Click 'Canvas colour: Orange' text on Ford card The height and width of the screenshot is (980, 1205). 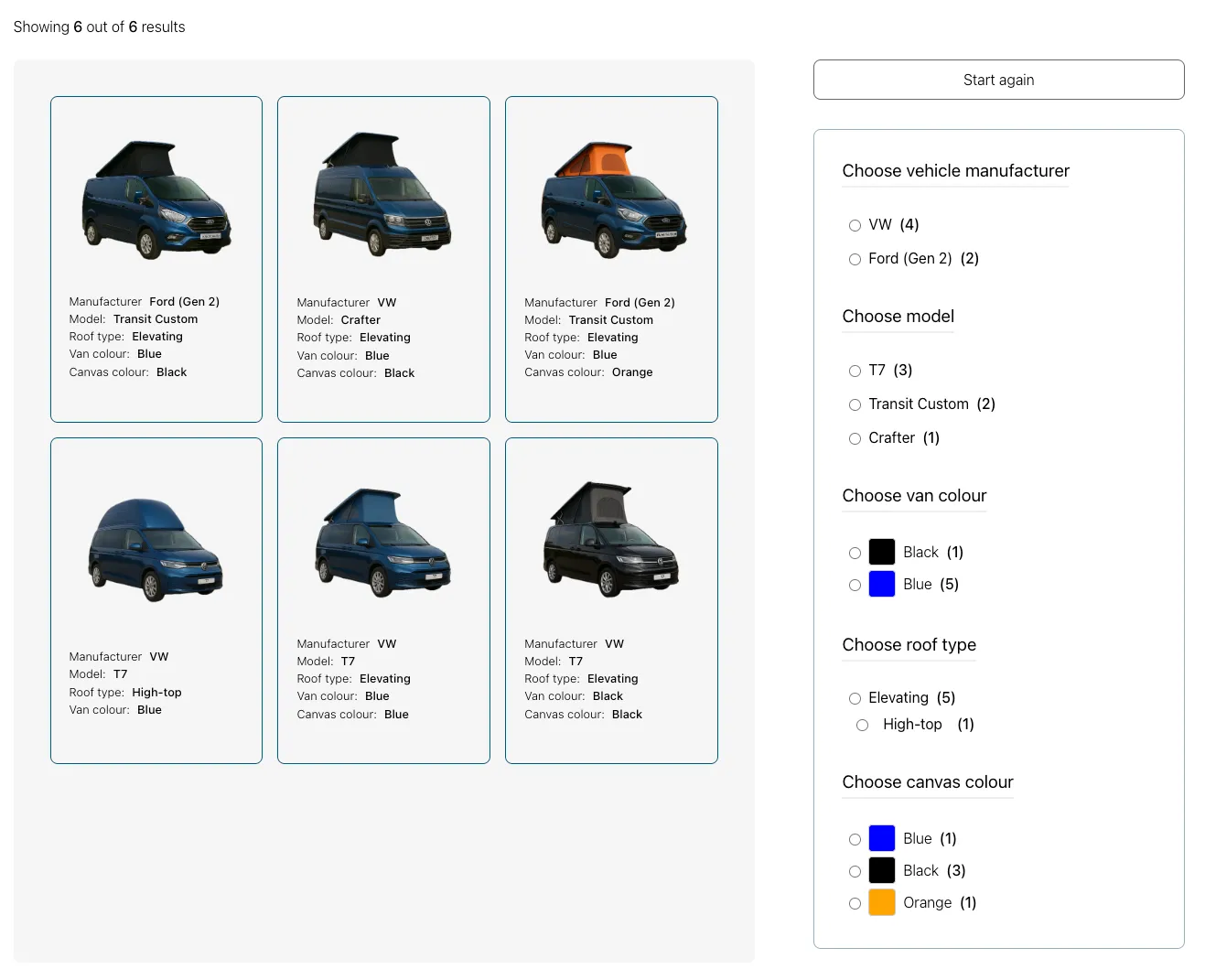point(588,372)
